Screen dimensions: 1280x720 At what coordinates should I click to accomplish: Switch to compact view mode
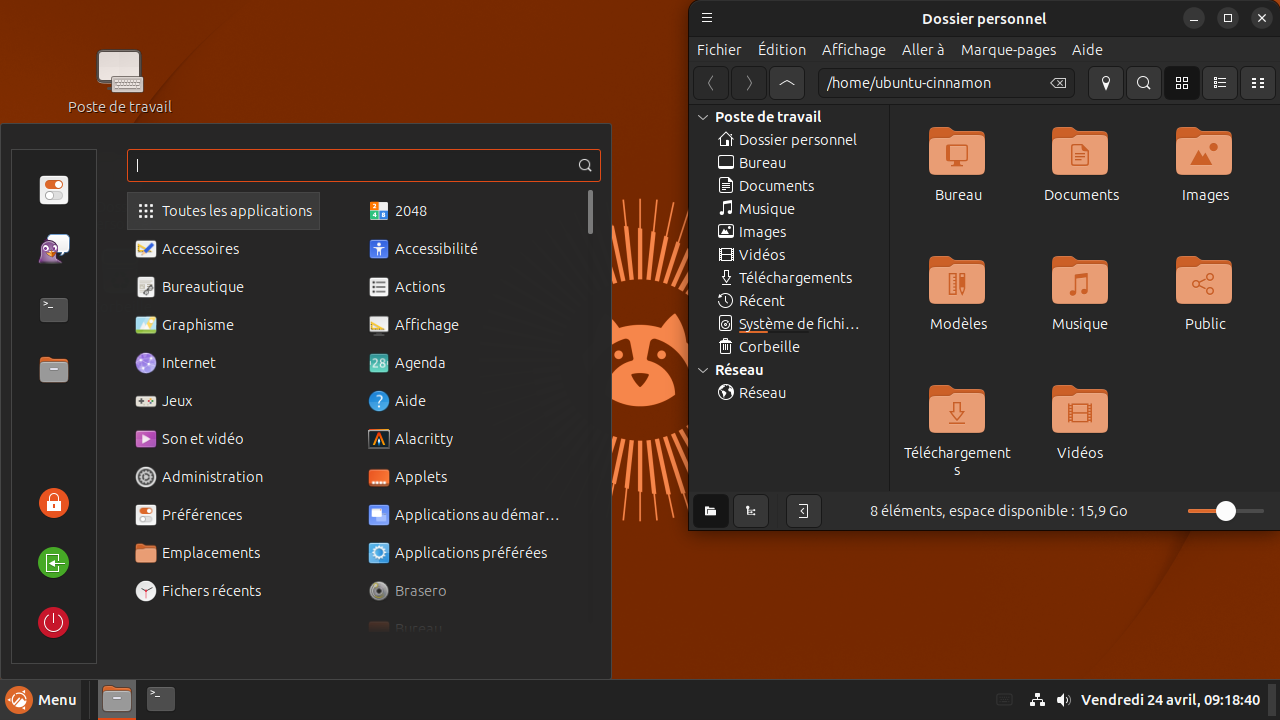pyautogui.click(x=1258, y=83)
